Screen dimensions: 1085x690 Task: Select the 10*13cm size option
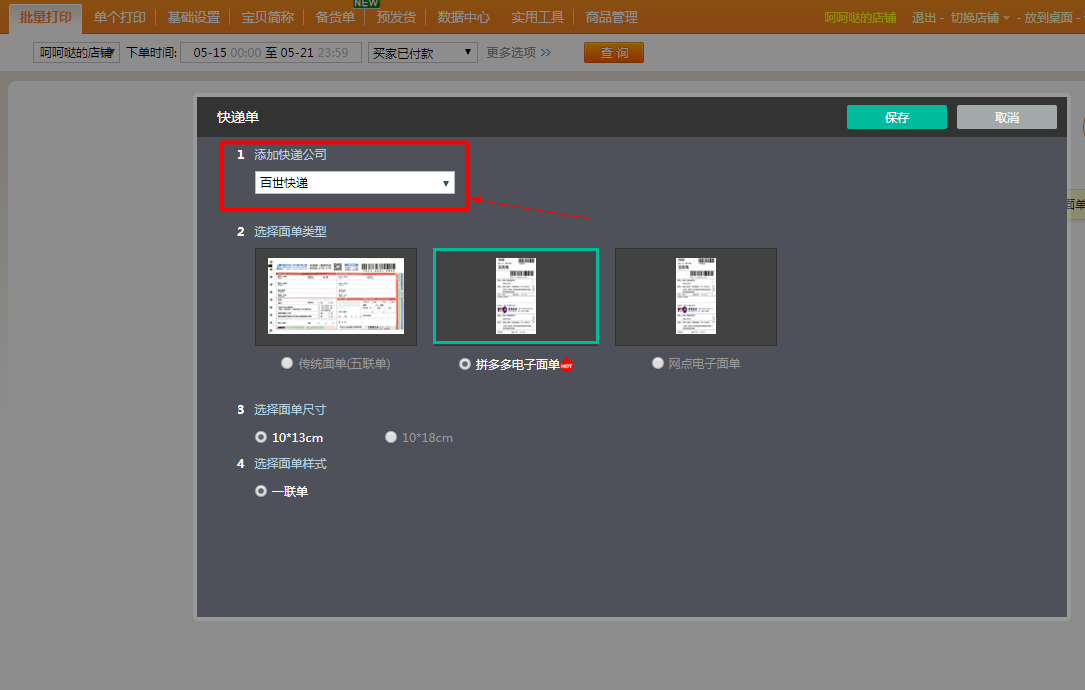[262, 437]
